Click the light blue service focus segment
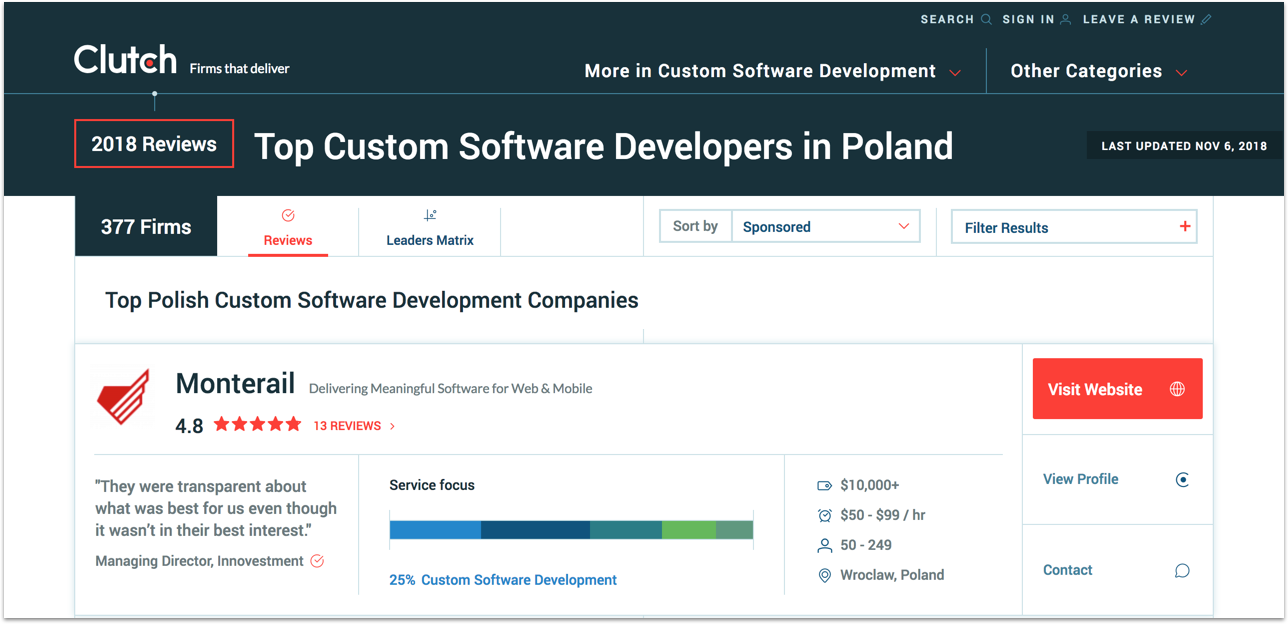 tap(435, 530)
